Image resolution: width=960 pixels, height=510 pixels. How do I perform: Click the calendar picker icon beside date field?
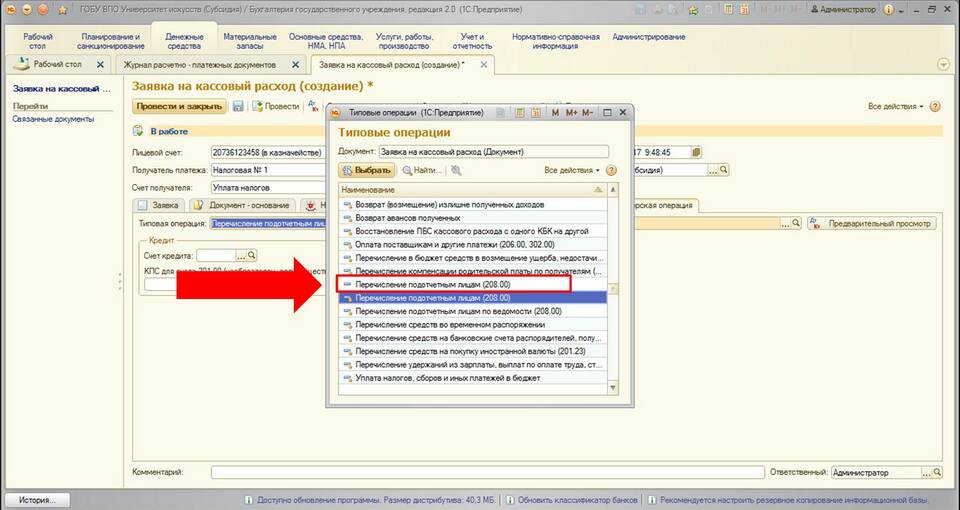click(x=696, y=152)
